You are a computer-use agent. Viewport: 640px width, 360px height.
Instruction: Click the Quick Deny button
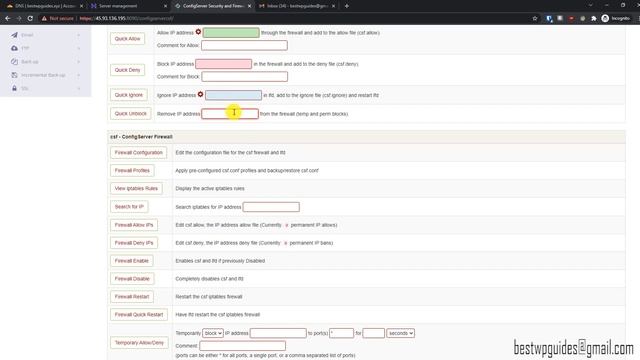click(127, 70)
